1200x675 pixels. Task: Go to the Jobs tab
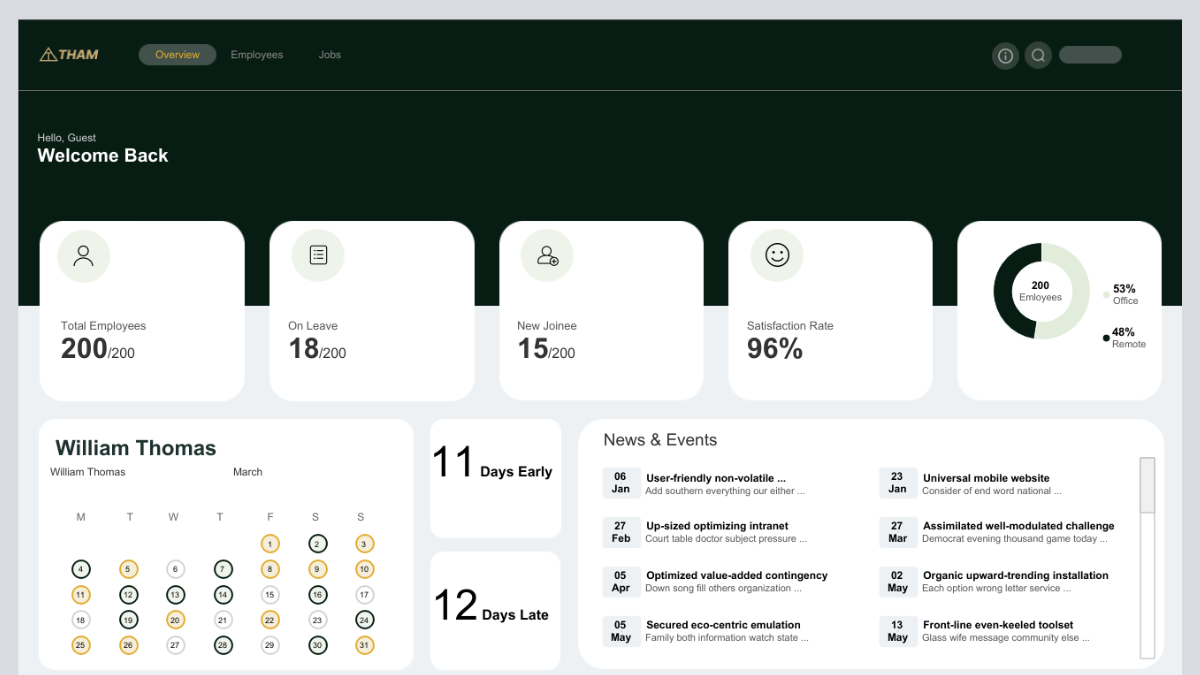click(x=330, y=55)
